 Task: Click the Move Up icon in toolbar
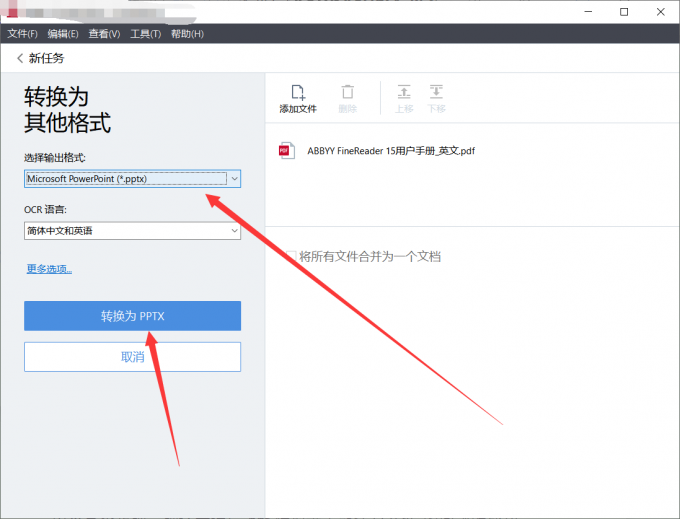[404, 92]
